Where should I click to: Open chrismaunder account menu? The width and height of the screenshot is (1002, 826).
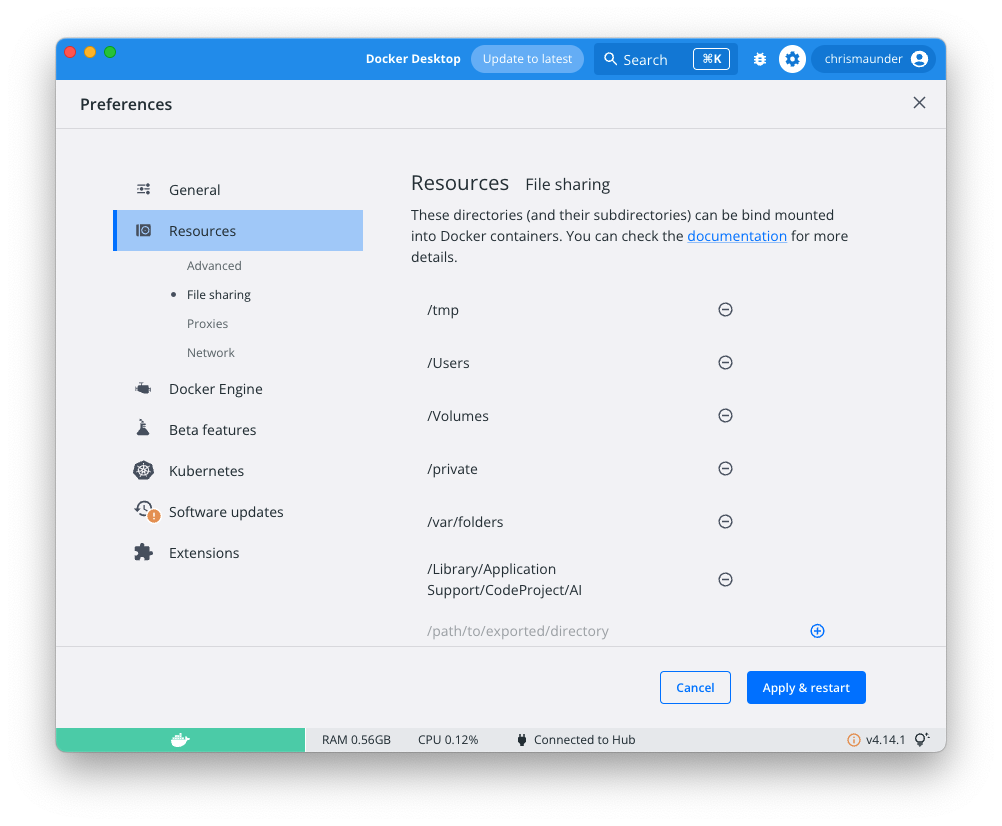874,59
